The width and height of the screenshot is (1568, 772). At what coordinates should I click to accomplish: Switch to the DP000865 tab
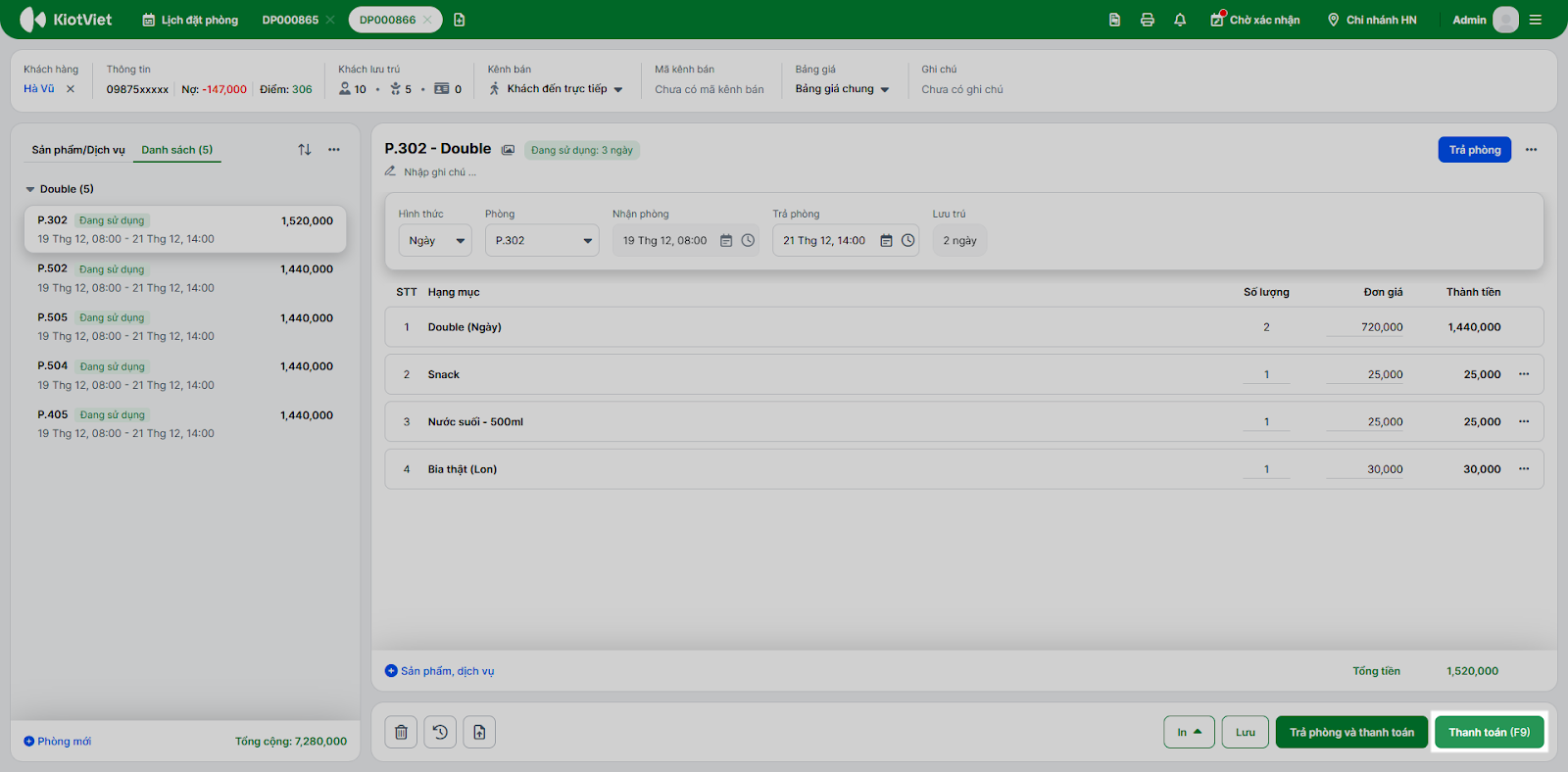click(290, 20)
